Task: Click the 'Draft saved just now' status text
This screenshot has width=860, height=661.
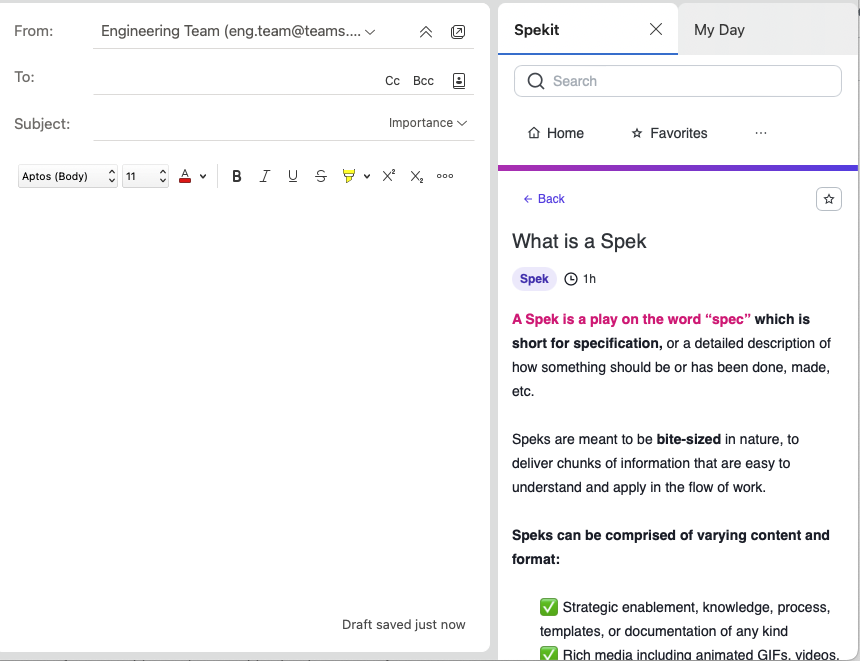Action: point(404,625)
